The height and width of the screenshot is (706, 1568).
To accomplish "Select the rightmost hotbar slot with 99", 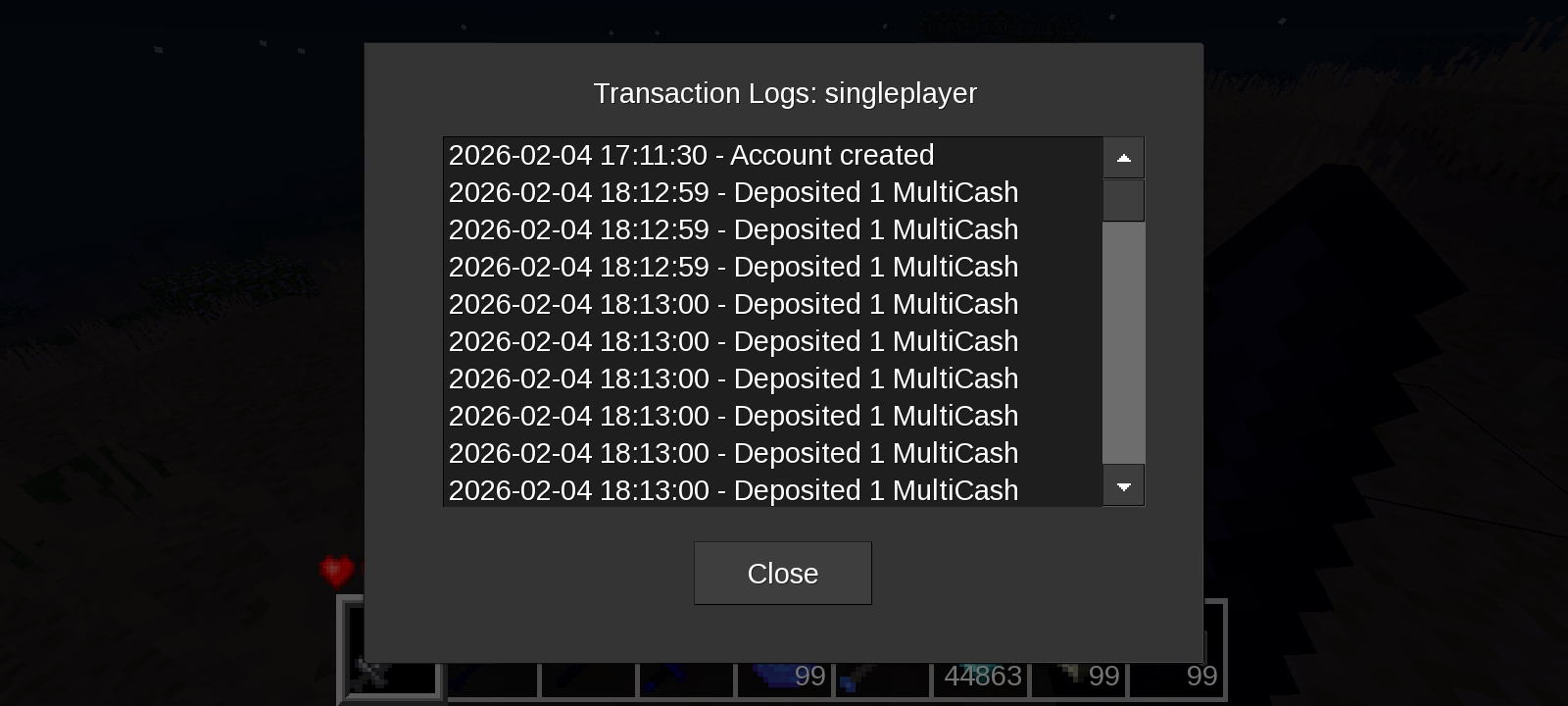I will [x=1176, y=677].
